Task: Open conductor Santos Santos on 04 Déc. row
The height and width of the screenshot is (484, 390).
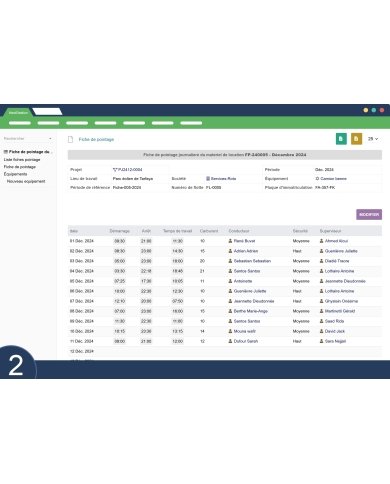Action: (x=247, y=271)
